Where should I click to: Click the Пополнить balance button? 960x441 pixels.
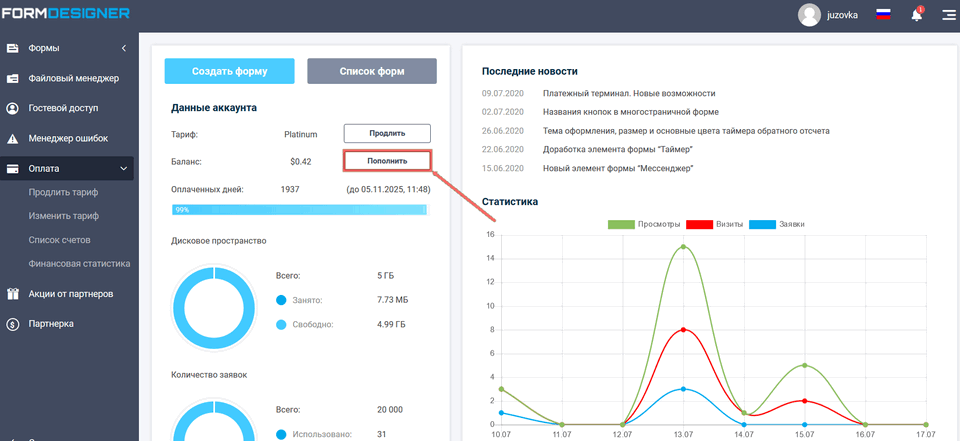pos(387,160)
